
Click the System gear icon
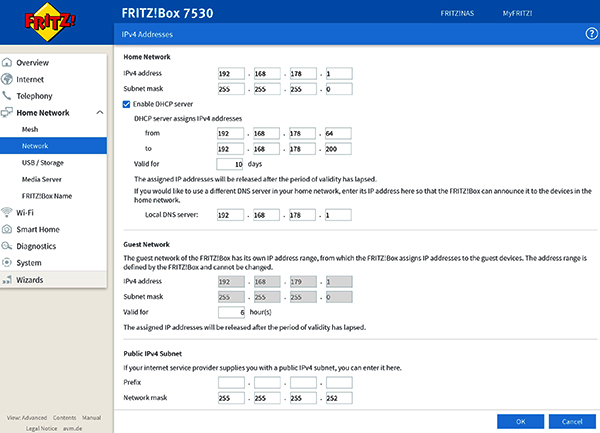click(7, 262)
